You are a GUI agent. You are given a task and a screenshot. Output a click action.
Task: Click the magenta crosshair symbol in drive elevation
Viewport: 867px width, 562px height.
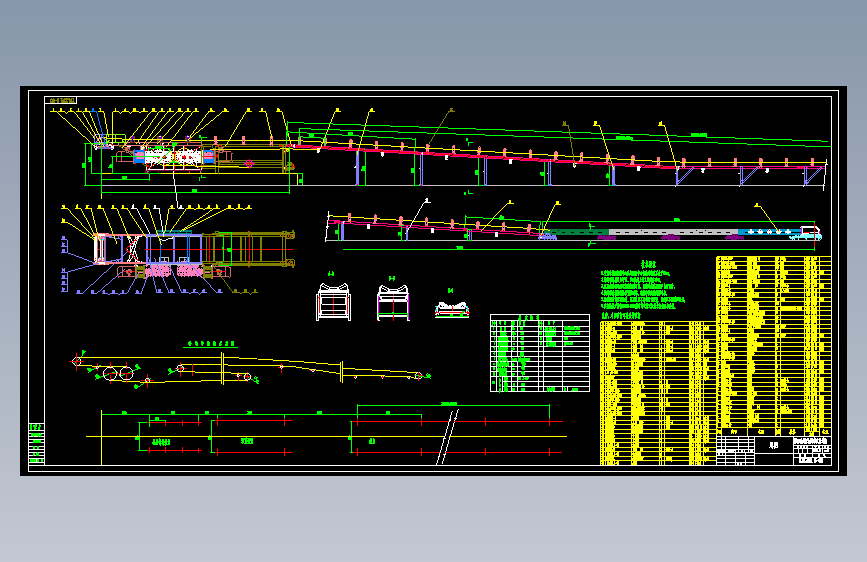pos(249,163)
